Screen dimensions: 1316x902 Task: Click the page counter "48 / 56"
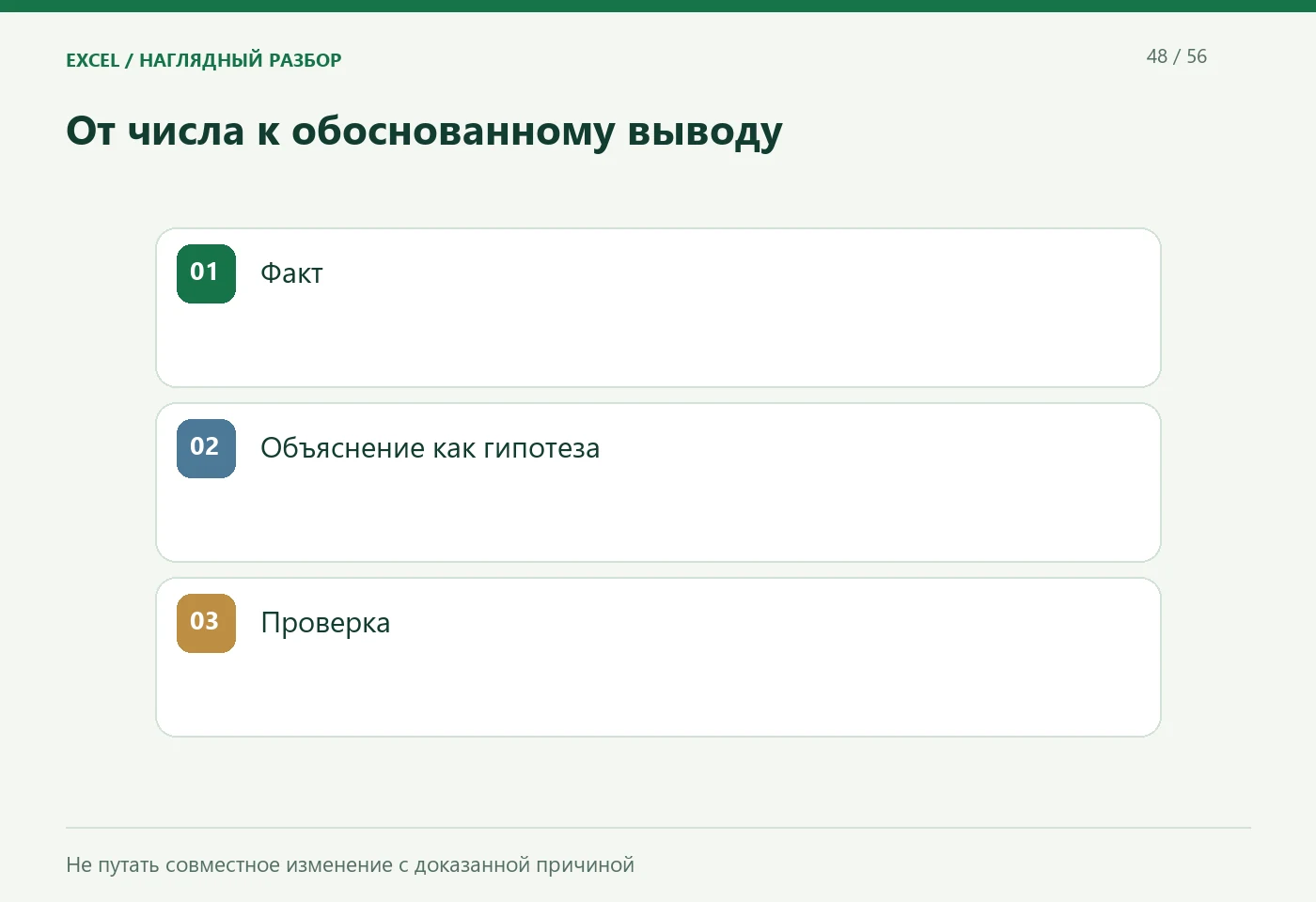[1176, 56]
